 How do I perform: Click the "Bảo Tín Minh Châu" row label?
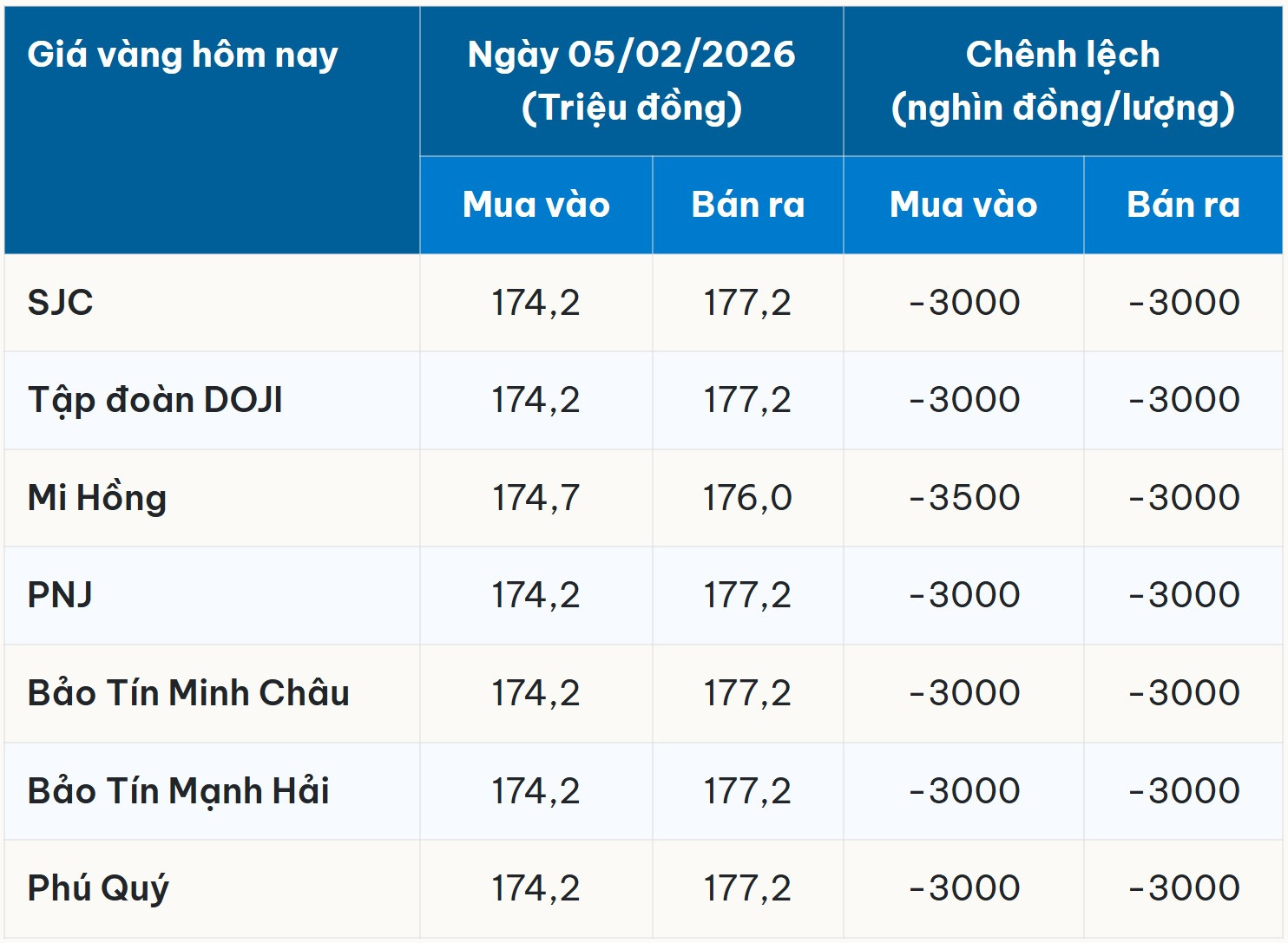188,693
